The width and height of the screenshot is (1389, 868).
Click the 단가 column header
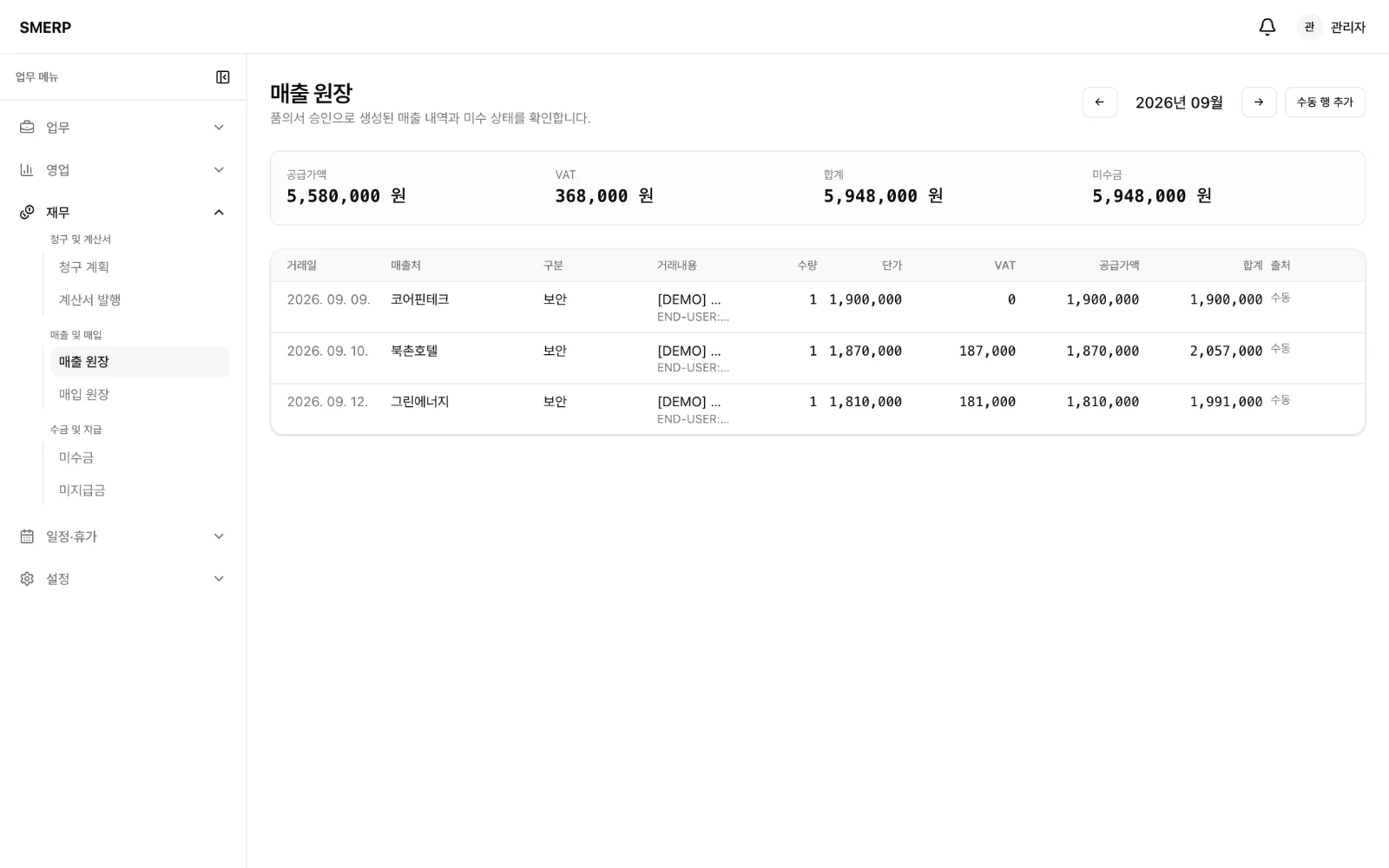coord(892,266)
